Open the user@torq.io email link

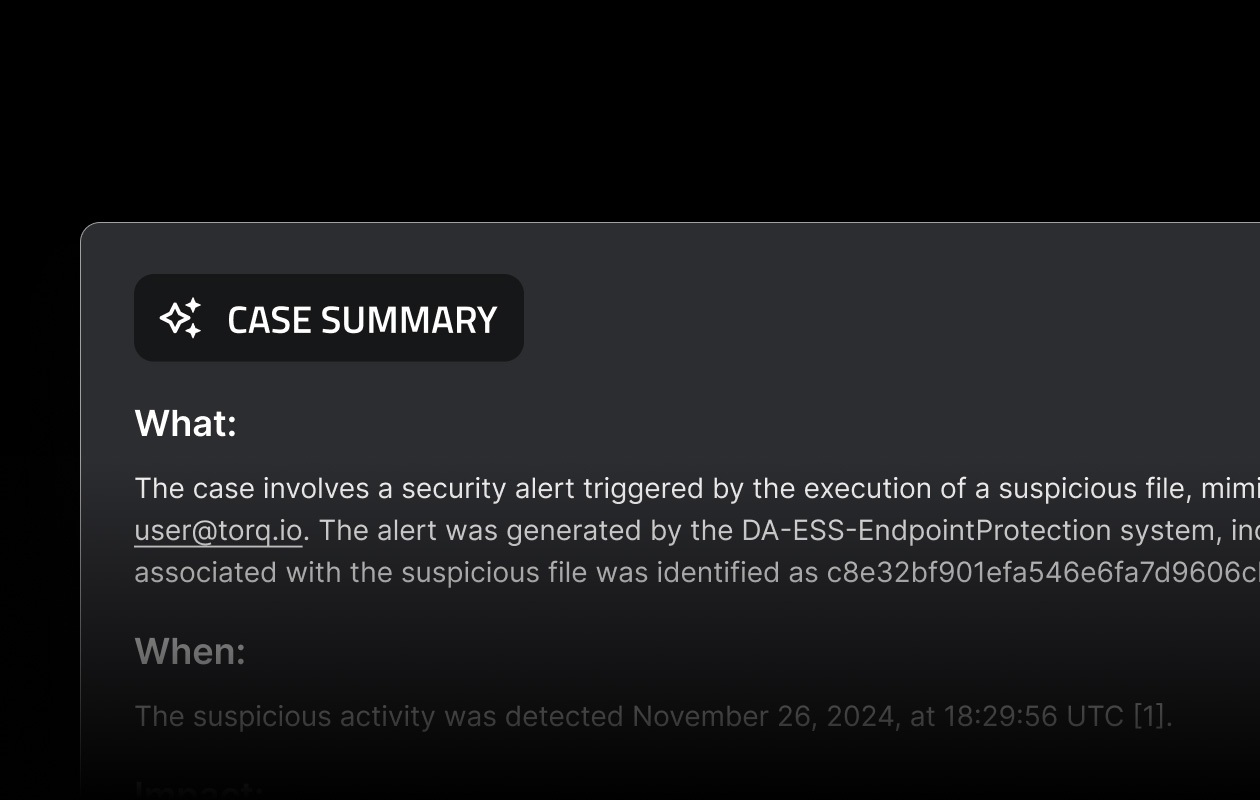pyautogui.click(x=218, y=530)
